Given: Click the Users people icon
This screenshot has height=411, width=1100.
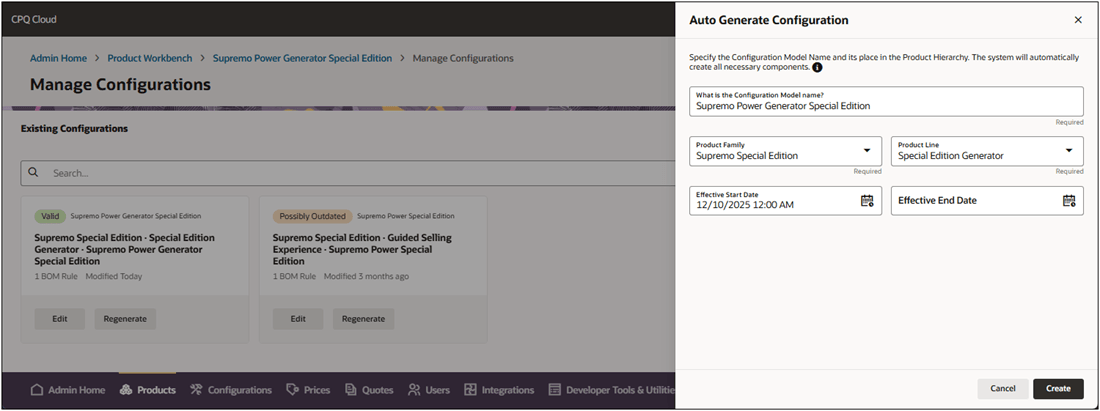Looking at the screenshot, I should pos(415,390).
